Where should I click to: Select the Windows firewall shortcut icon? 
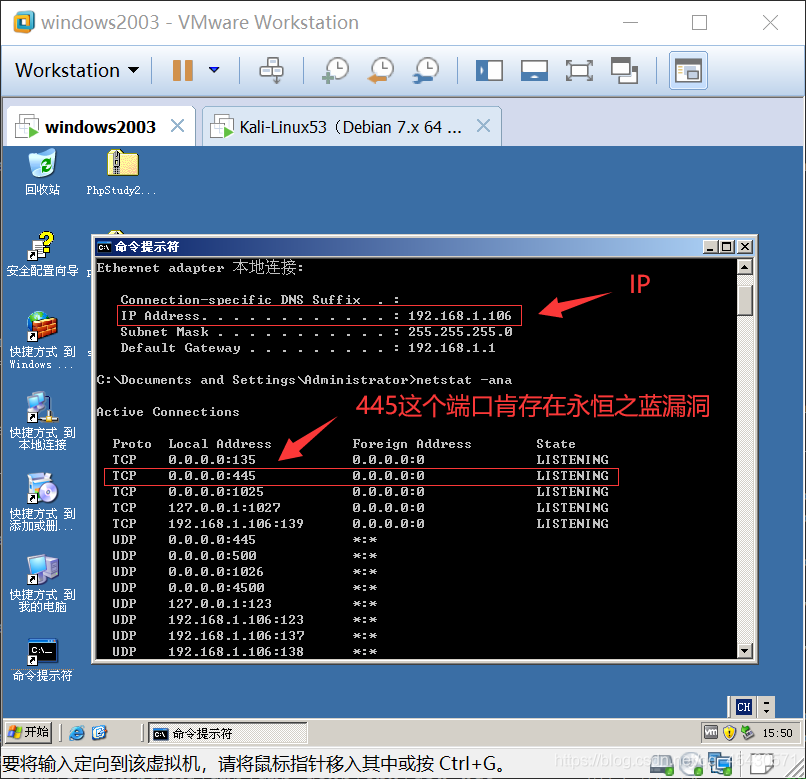point(42,340)
